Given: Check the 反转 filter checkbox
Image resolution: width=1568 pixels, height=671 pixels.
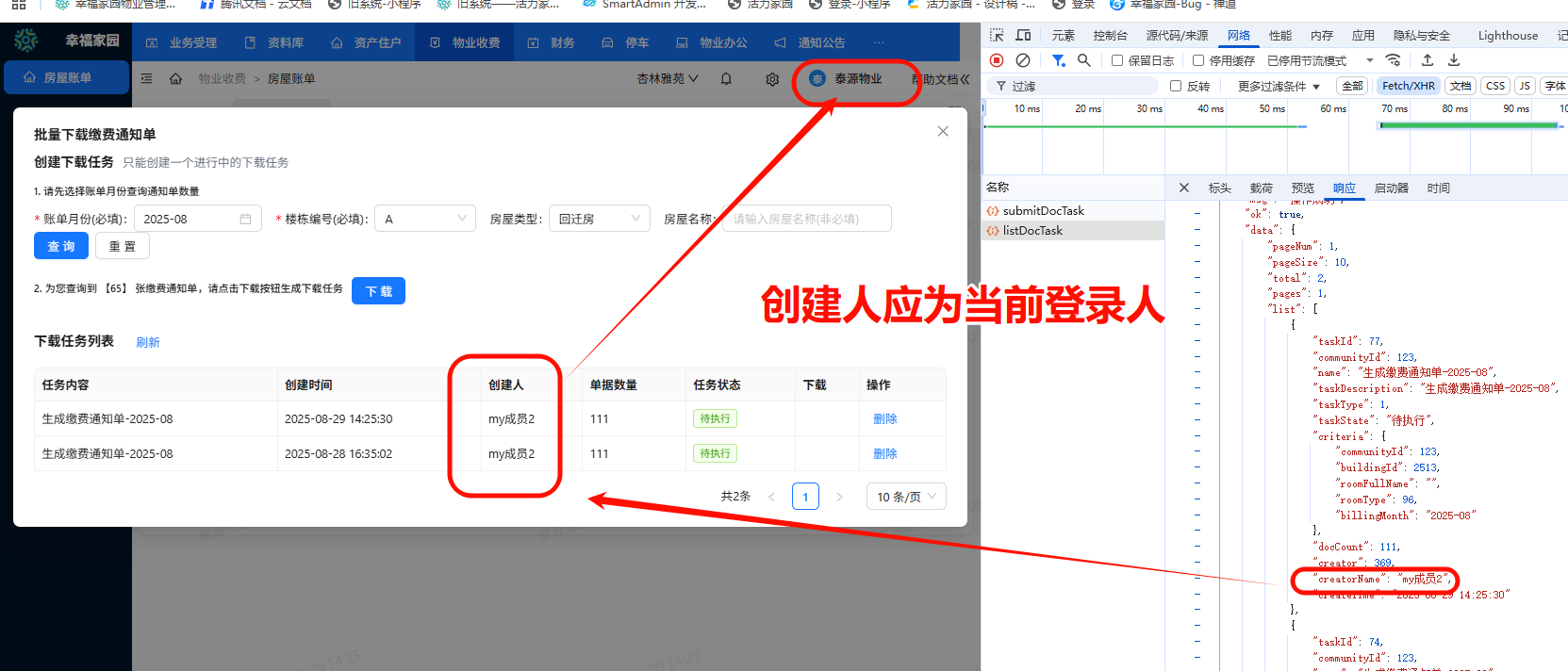Looking at the screenshot, I should click(1176, 86).
